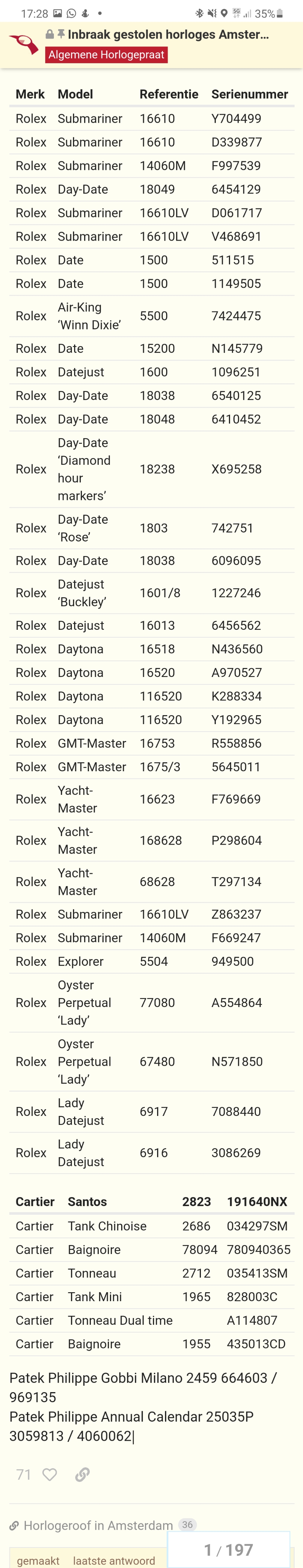Tap the lock icon beside the topic title

click(x=50, y=35)
